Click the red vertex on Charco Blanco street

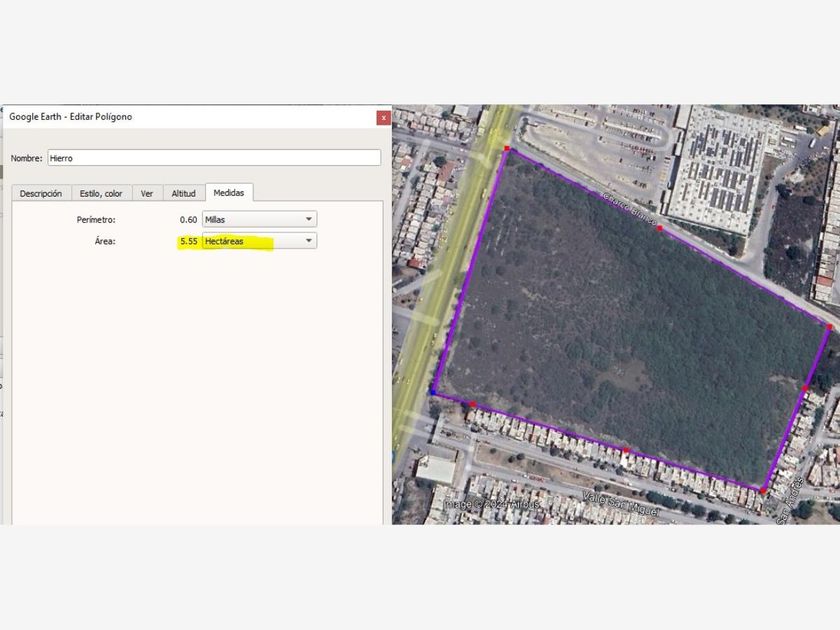pyautogui.click(x=660, y=228)
